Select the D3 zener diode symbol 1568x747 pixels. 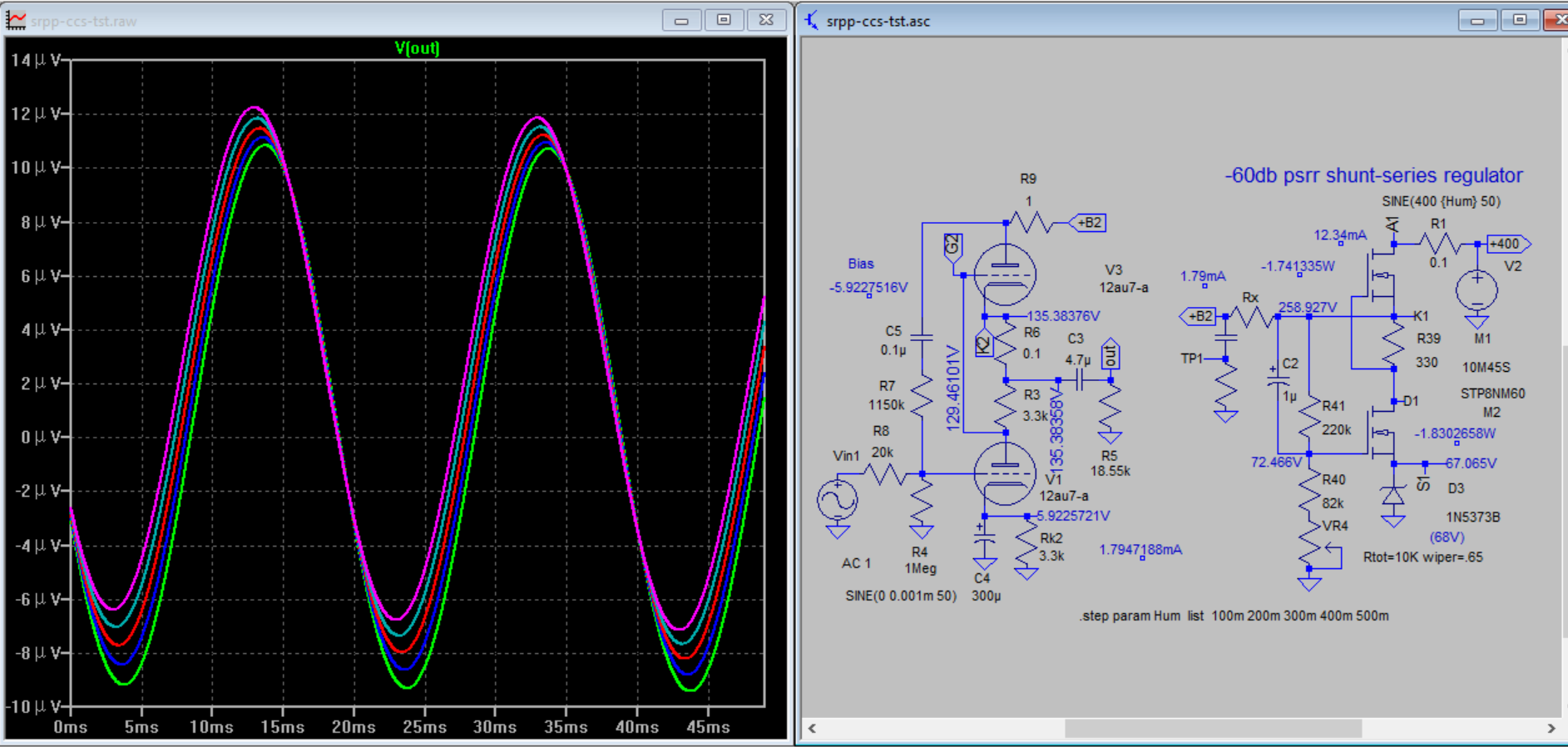click(x=1393, y=497)
